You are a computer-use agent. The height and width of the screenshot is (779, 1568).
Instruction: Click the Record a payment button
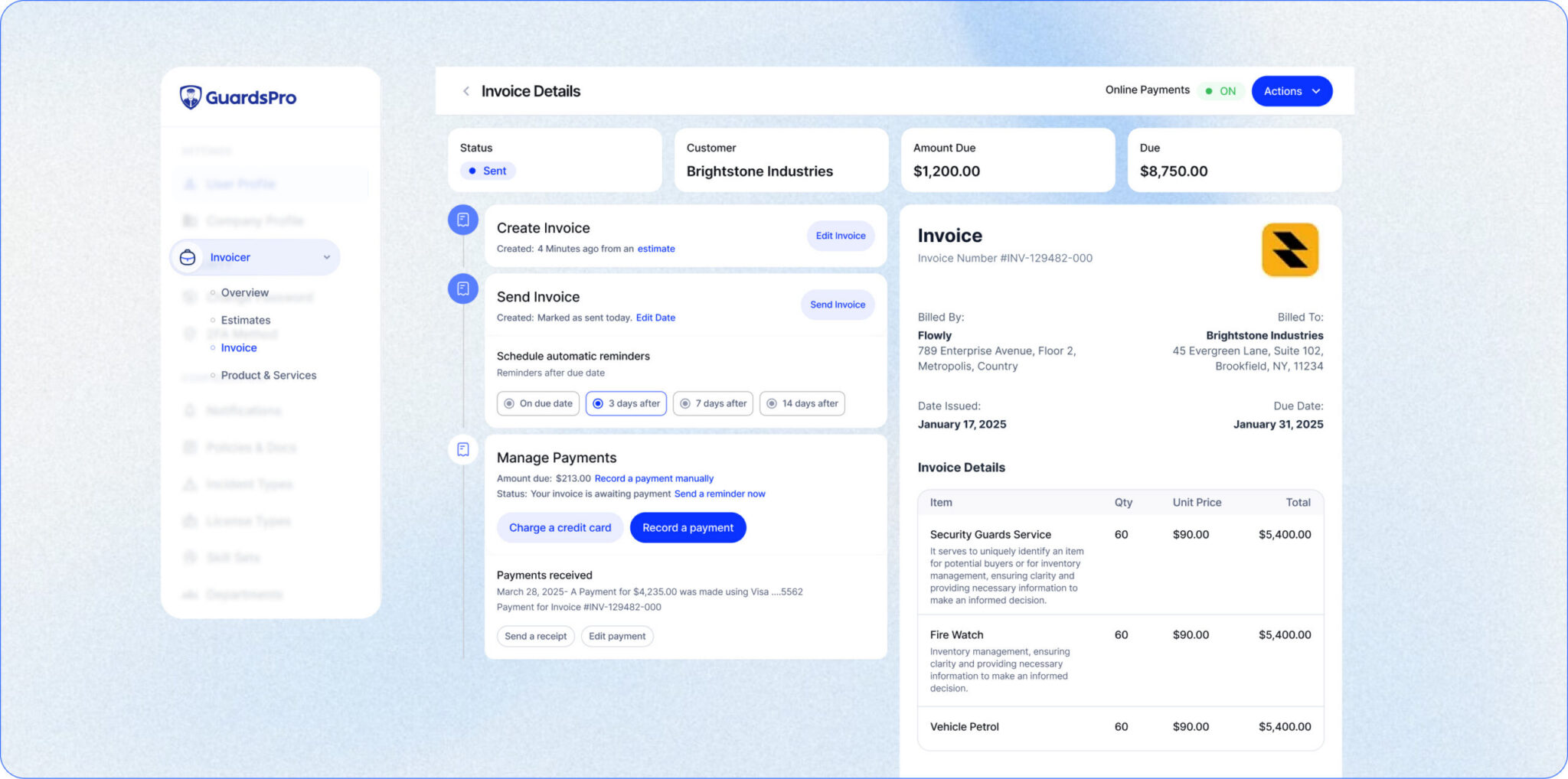pyautogui.click(x=687, y=527)
